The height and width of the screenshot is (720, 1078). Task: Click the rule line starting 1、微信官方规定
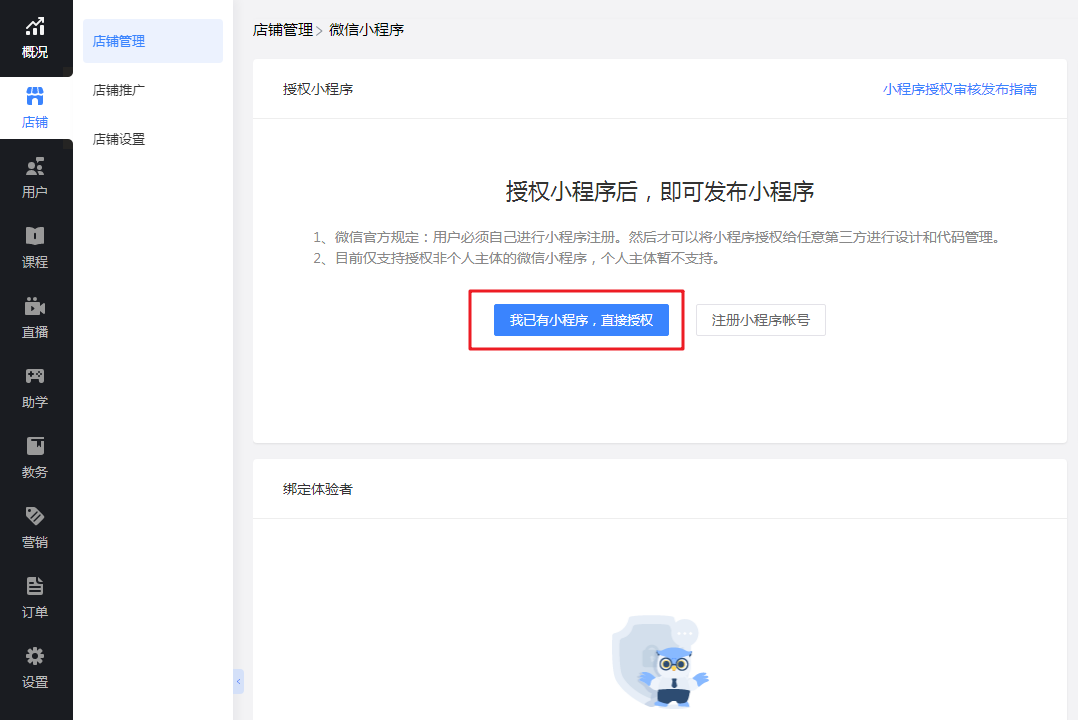pos(657,237)
